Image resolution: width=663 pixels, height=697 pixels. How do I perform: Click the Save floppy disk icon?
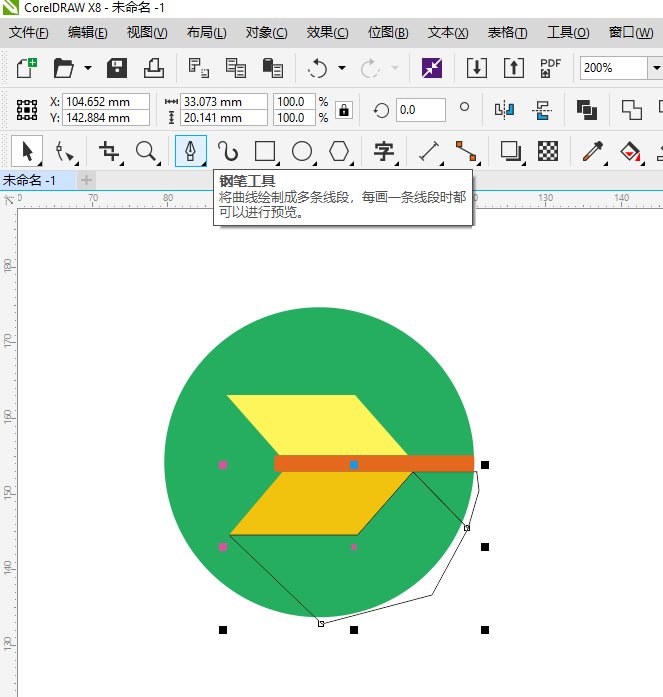click(117, 68)
